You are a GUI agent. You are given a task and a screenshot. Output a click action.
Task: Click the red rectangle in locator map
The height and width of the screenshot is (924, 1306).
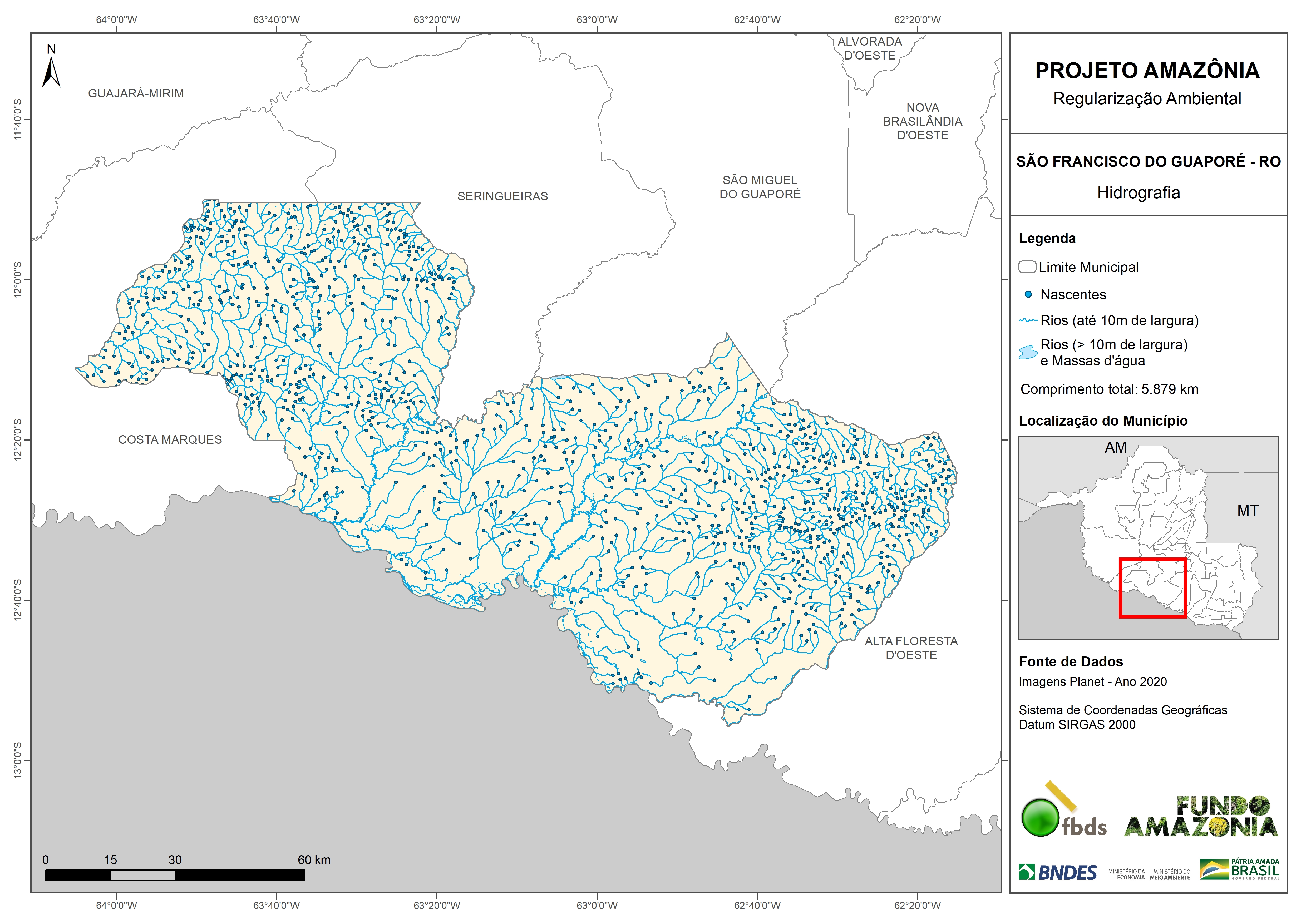(x=1152, y=588)
